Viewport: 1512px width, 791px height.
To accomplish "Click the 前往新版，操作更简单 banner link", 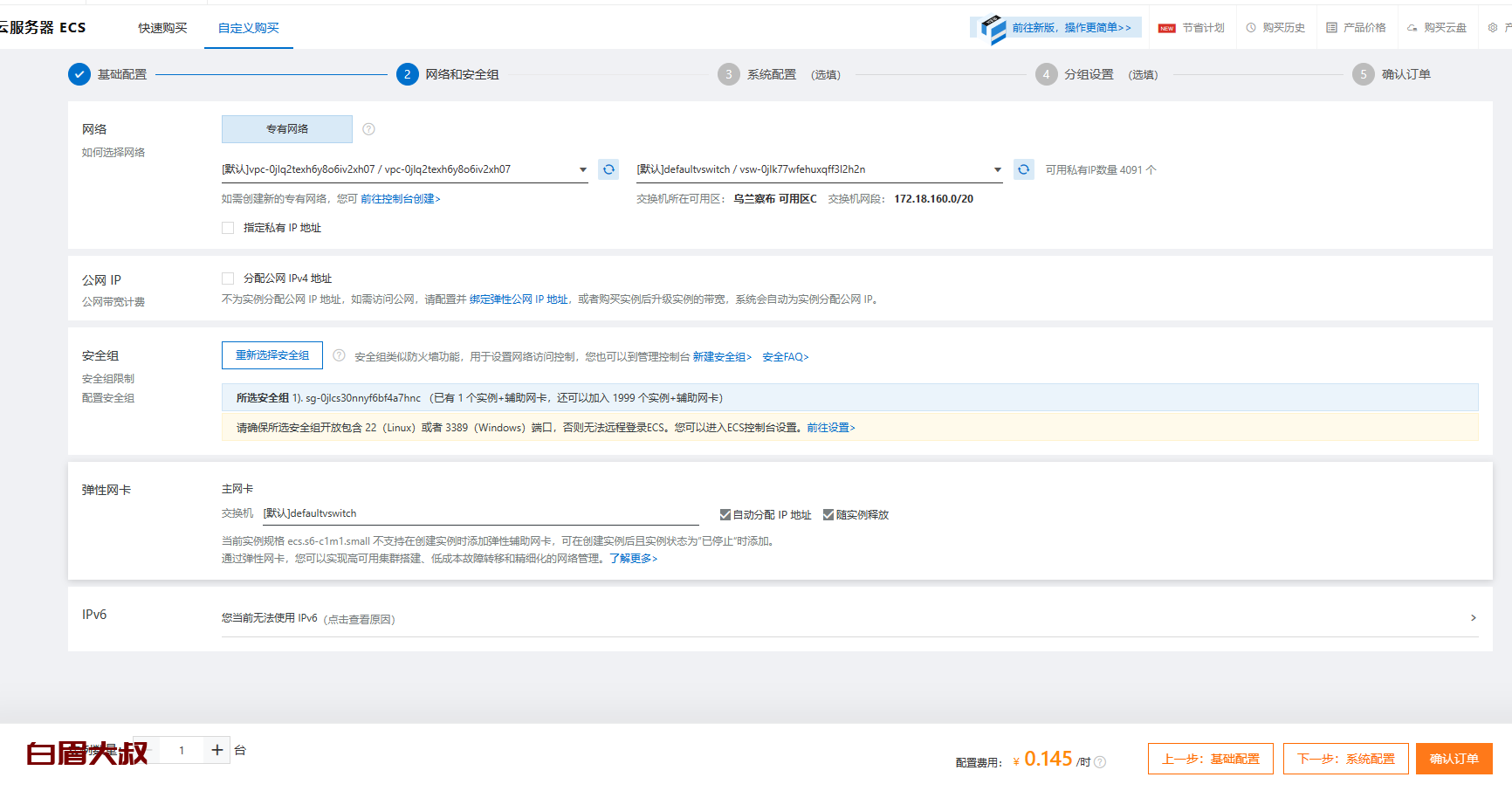I will tap(1071, 28).
